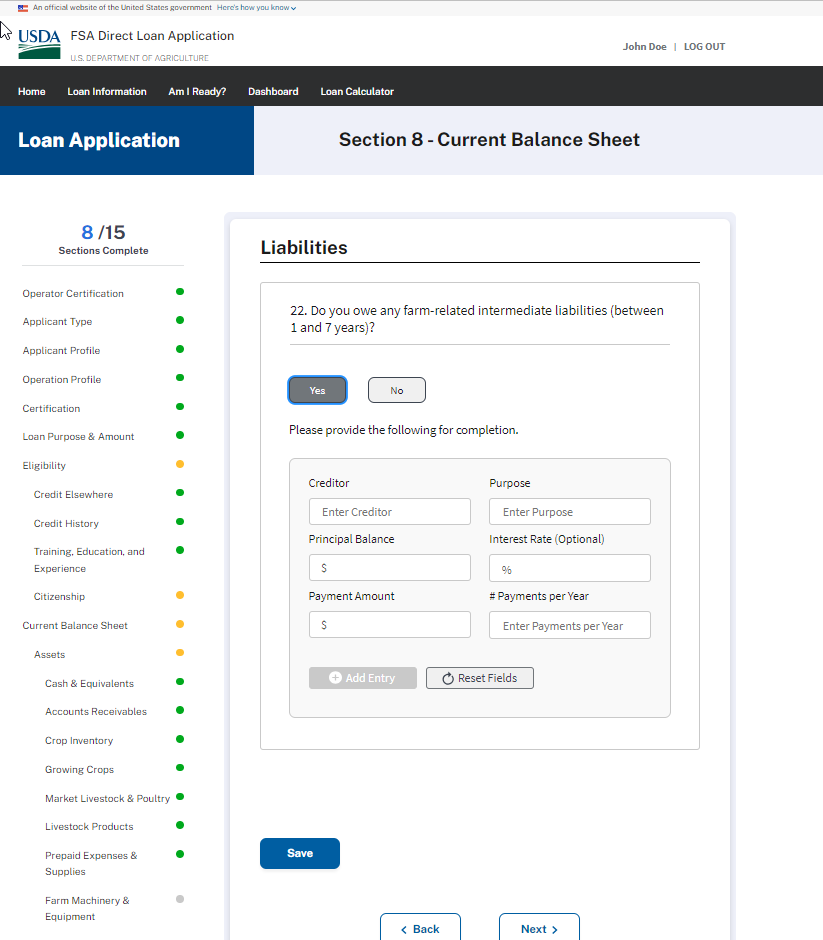Viewport: 823px width, 940px height.
Task: Open Cash & Equivalents in sidebar
Action: pos(89,684)
